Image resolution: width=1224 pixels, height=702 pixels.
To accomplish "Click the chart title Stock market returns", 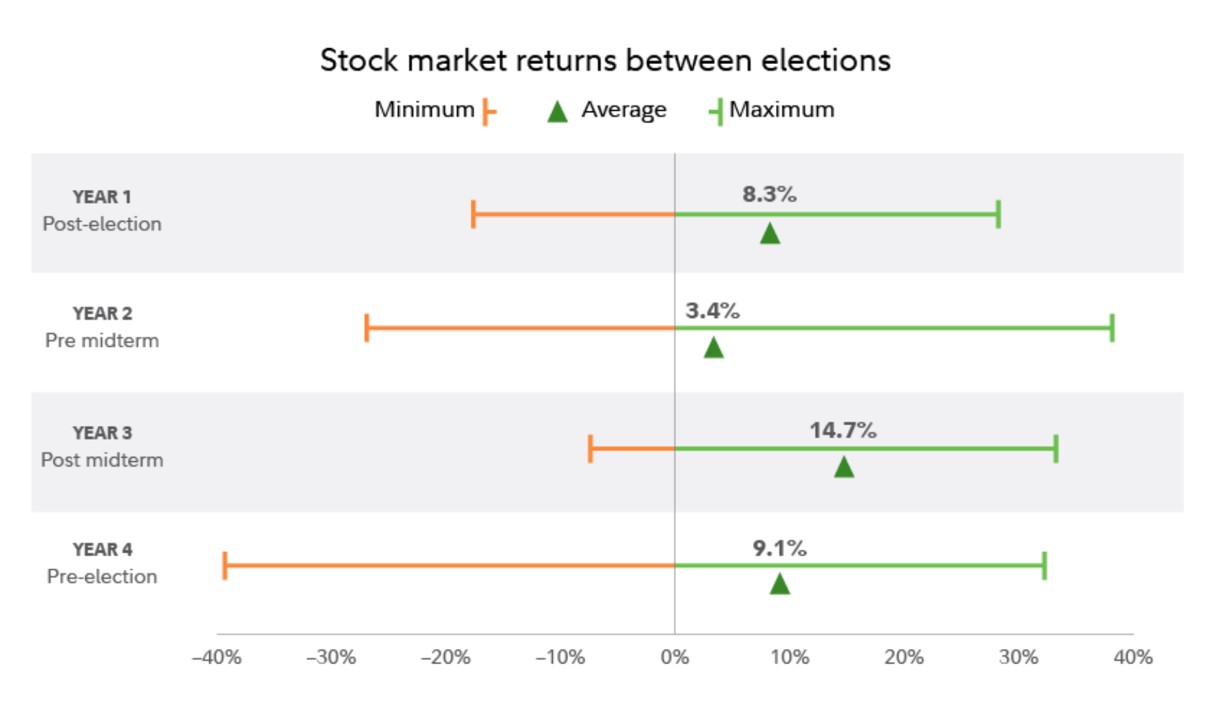I will click(605, 60).
